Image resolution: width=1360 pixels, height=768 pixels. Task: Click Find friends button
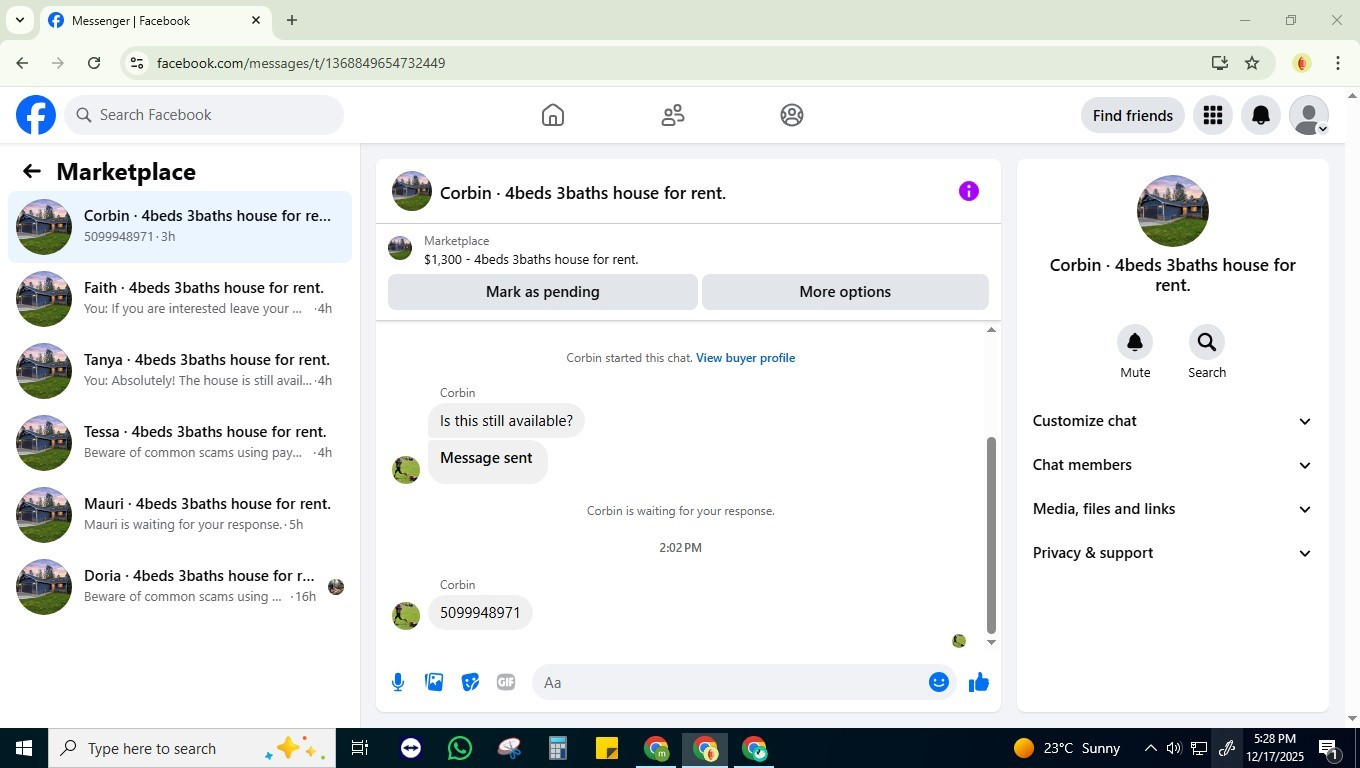tap(1133, 115)
